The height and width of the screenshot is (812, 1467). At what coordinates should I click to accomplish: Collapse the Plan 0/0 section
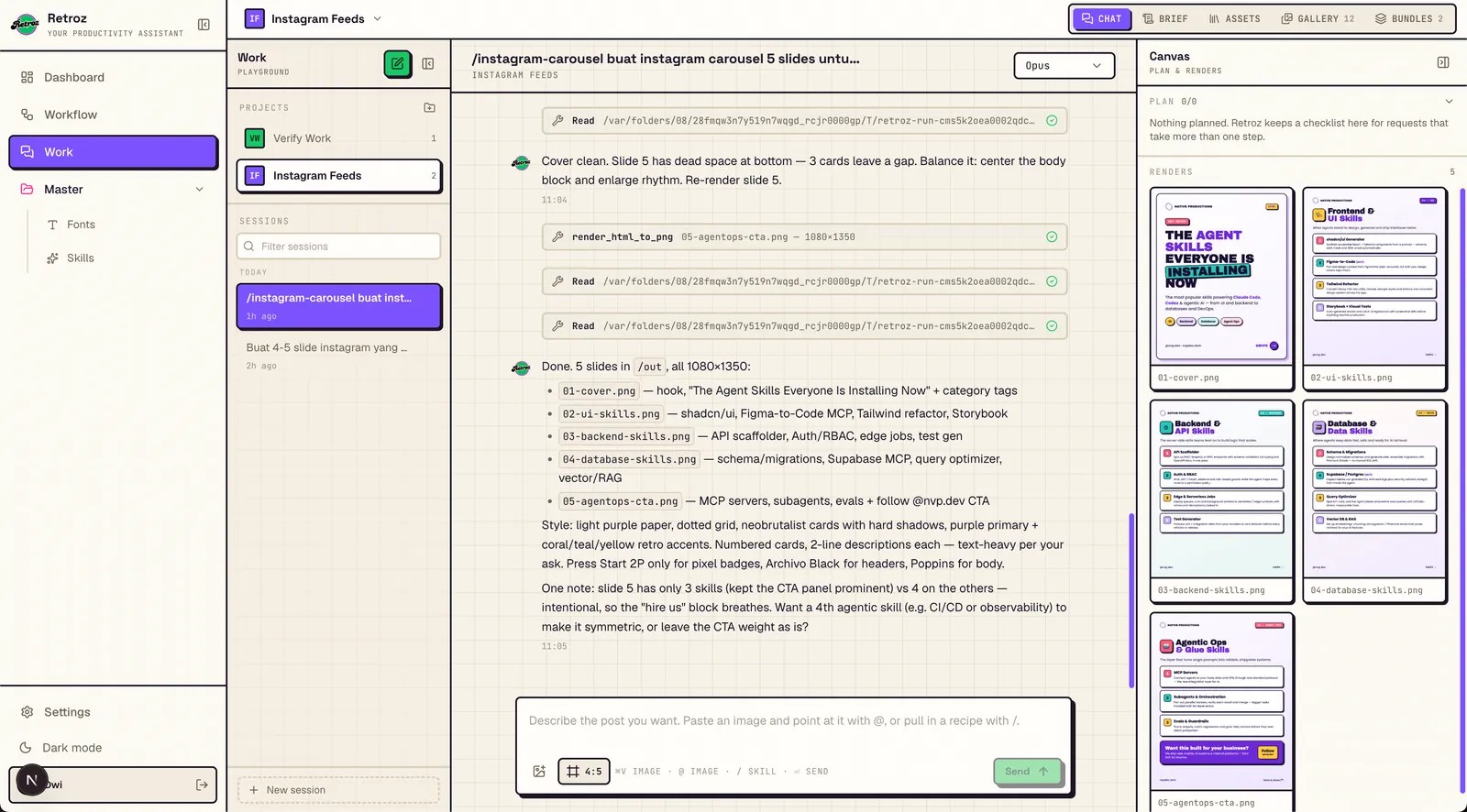point(1449,102)
